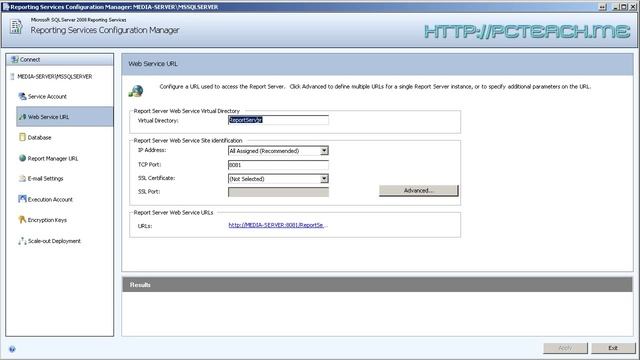The image size is (640, 360).
Task: Click the 'IP Address:' label
Action: (152, 150)
